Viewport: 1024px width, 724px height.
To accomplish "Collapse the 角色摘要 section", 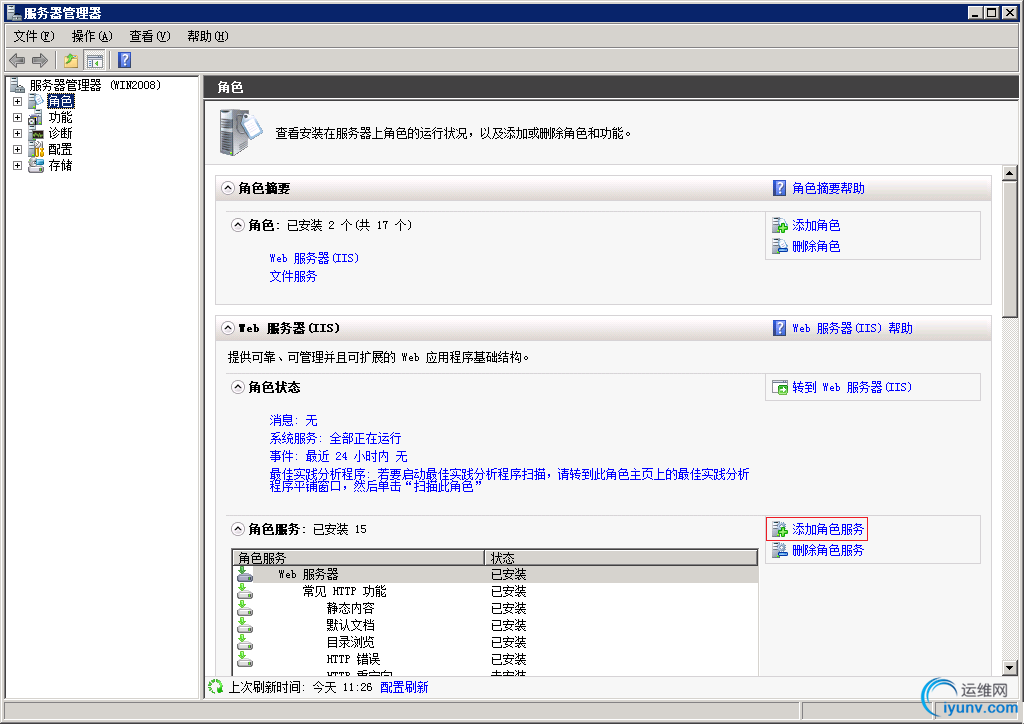I will click(228, 188).
